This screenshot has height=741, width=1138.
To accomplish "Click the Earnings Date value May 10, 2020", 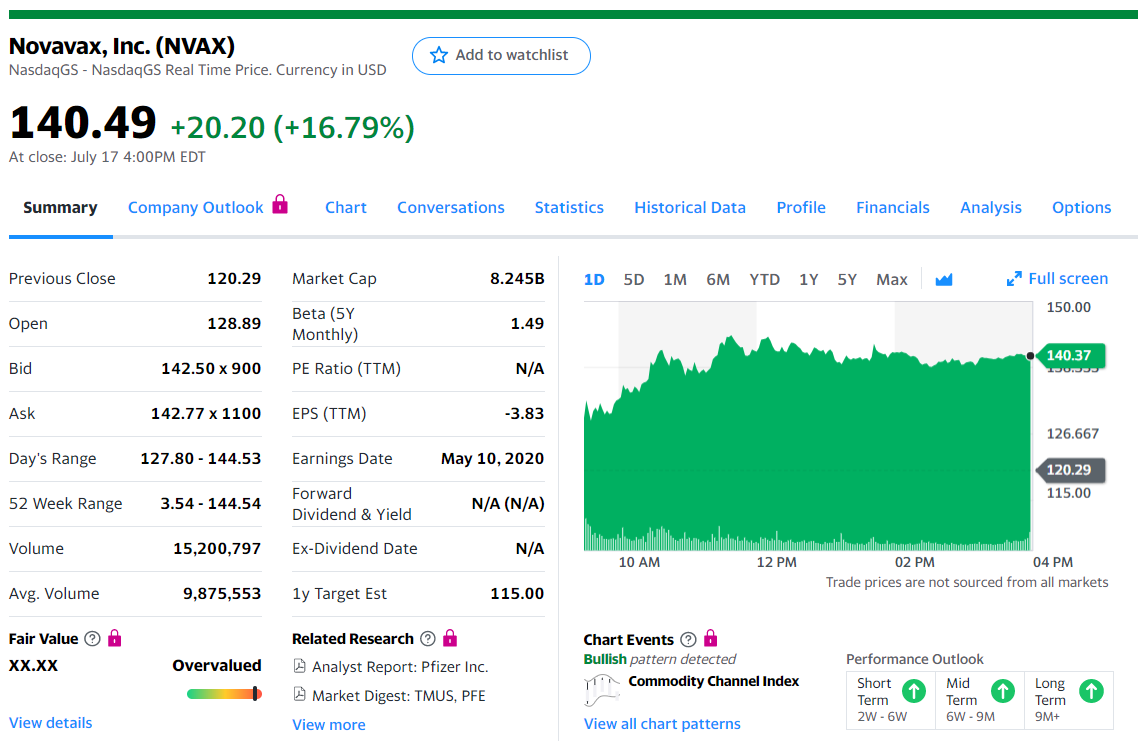I will tap(492, 459).
